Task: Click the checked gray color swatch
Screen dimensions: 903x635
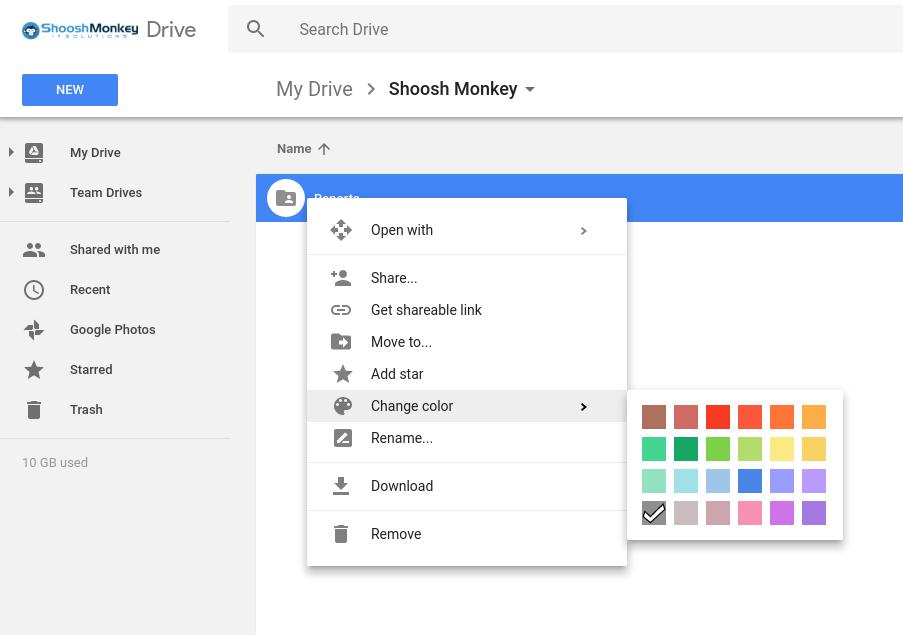Action: coord(654,513)
